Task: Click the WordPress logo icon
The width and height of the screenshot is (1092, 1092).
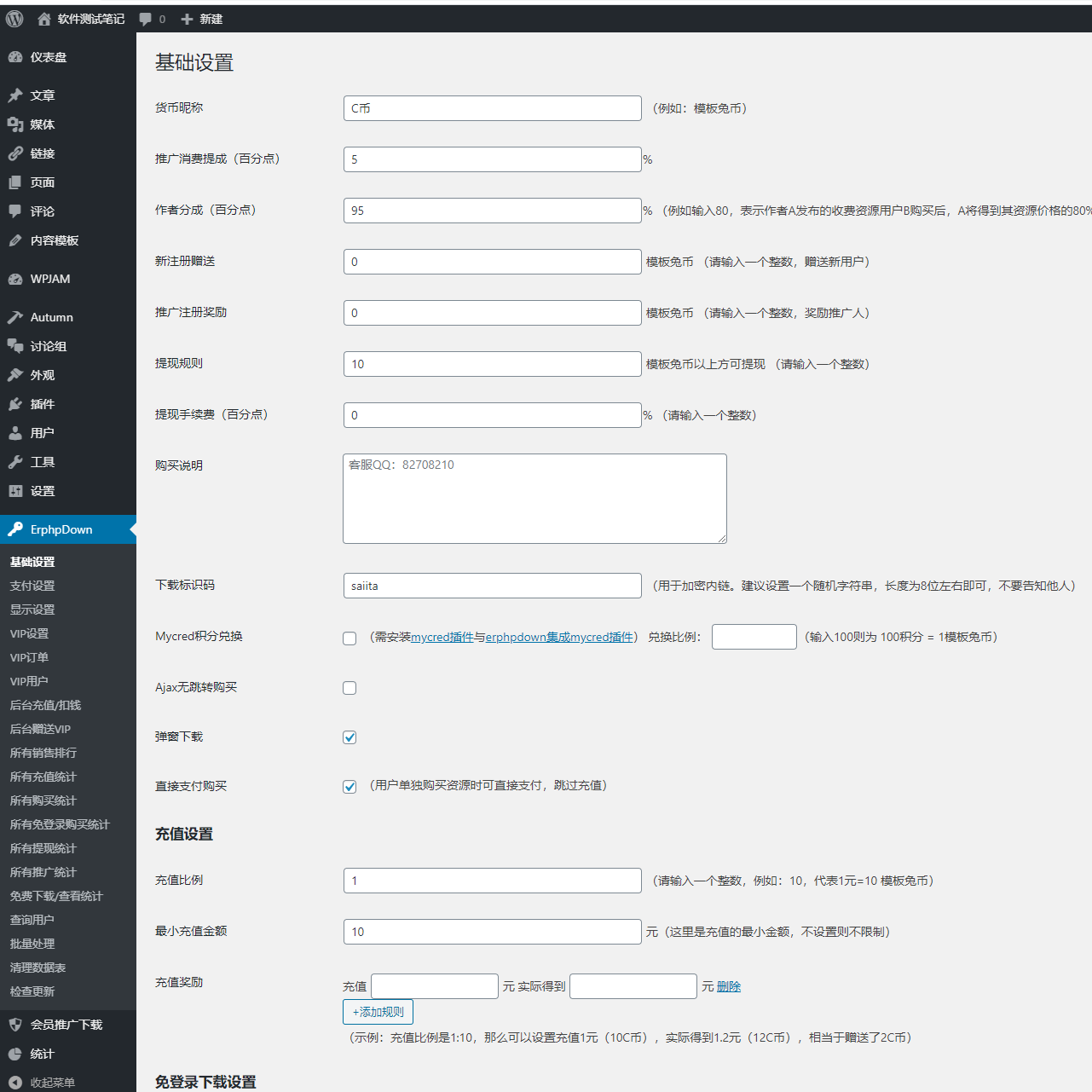Action: tap(14, 19)
